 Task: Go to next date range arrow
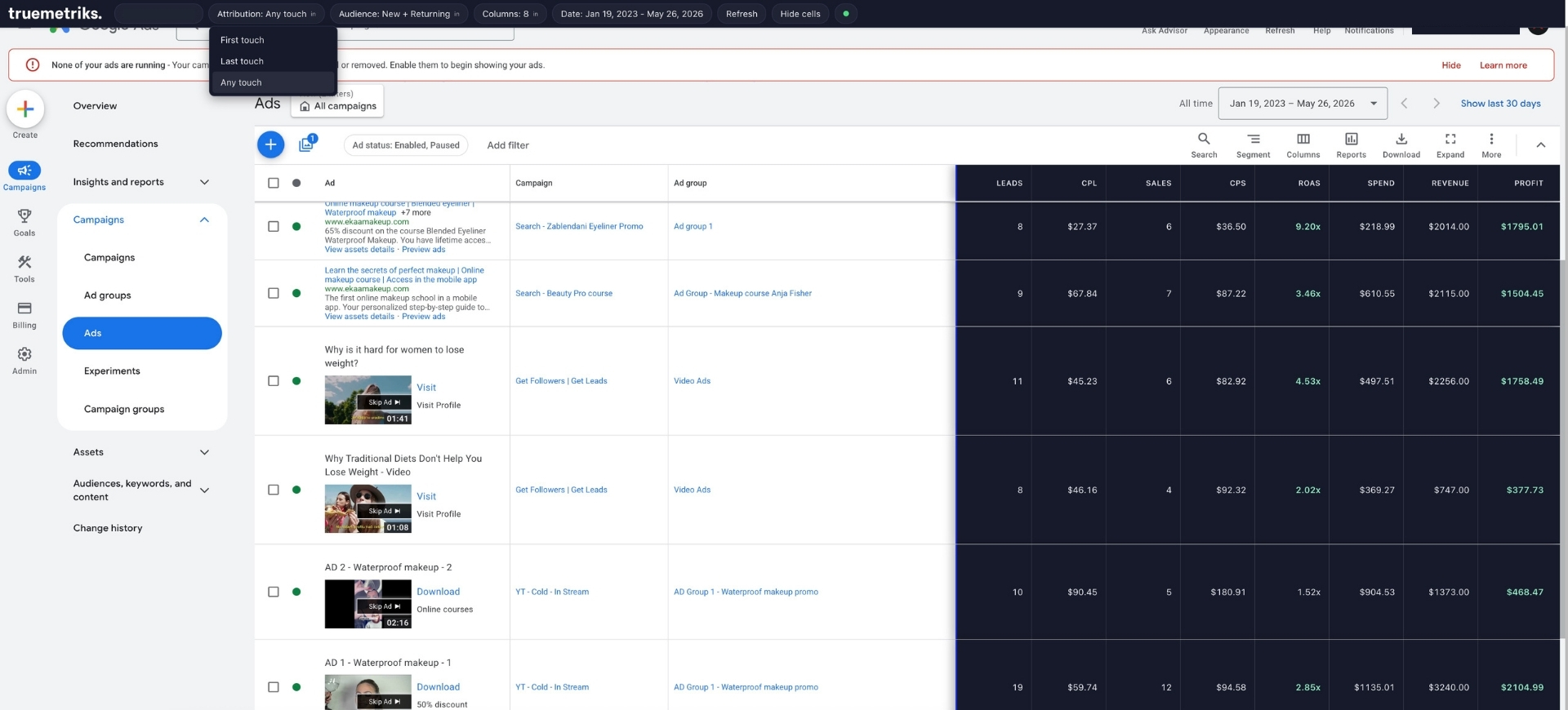(1437, 103)
